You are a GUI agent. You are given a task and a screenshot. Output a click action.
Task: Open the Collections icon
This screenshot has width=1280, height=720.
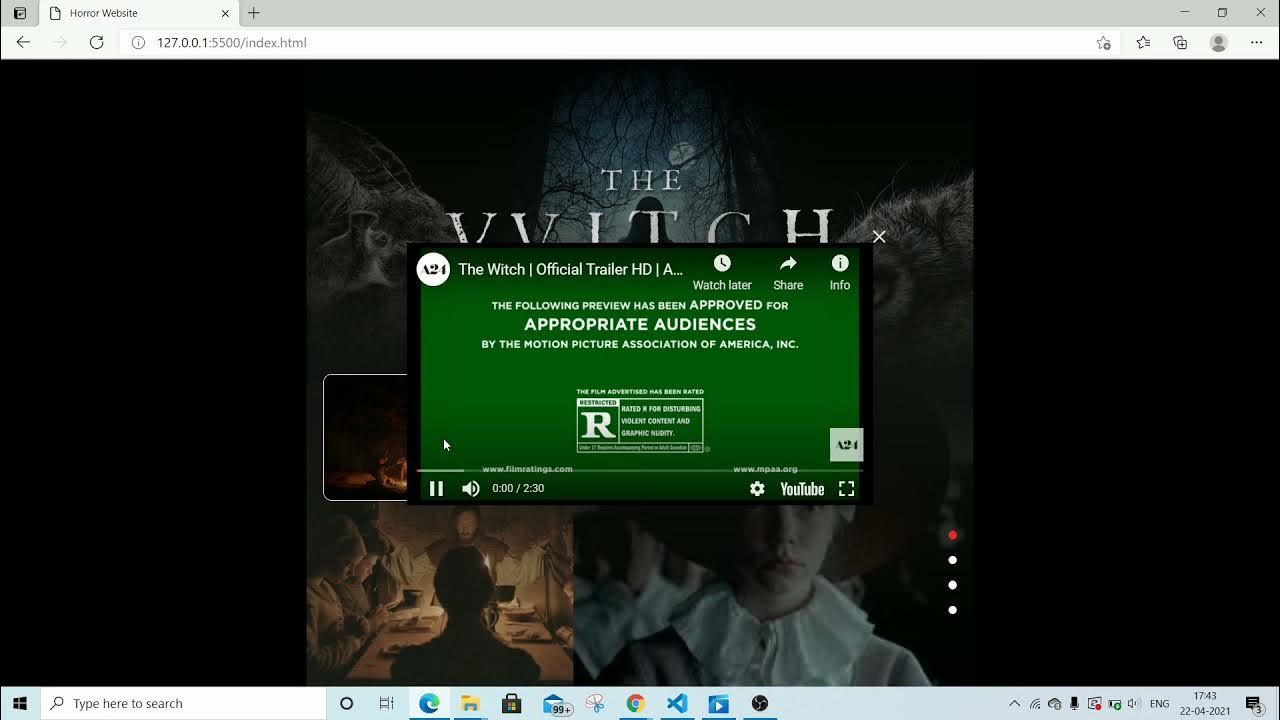[1180, 42]
